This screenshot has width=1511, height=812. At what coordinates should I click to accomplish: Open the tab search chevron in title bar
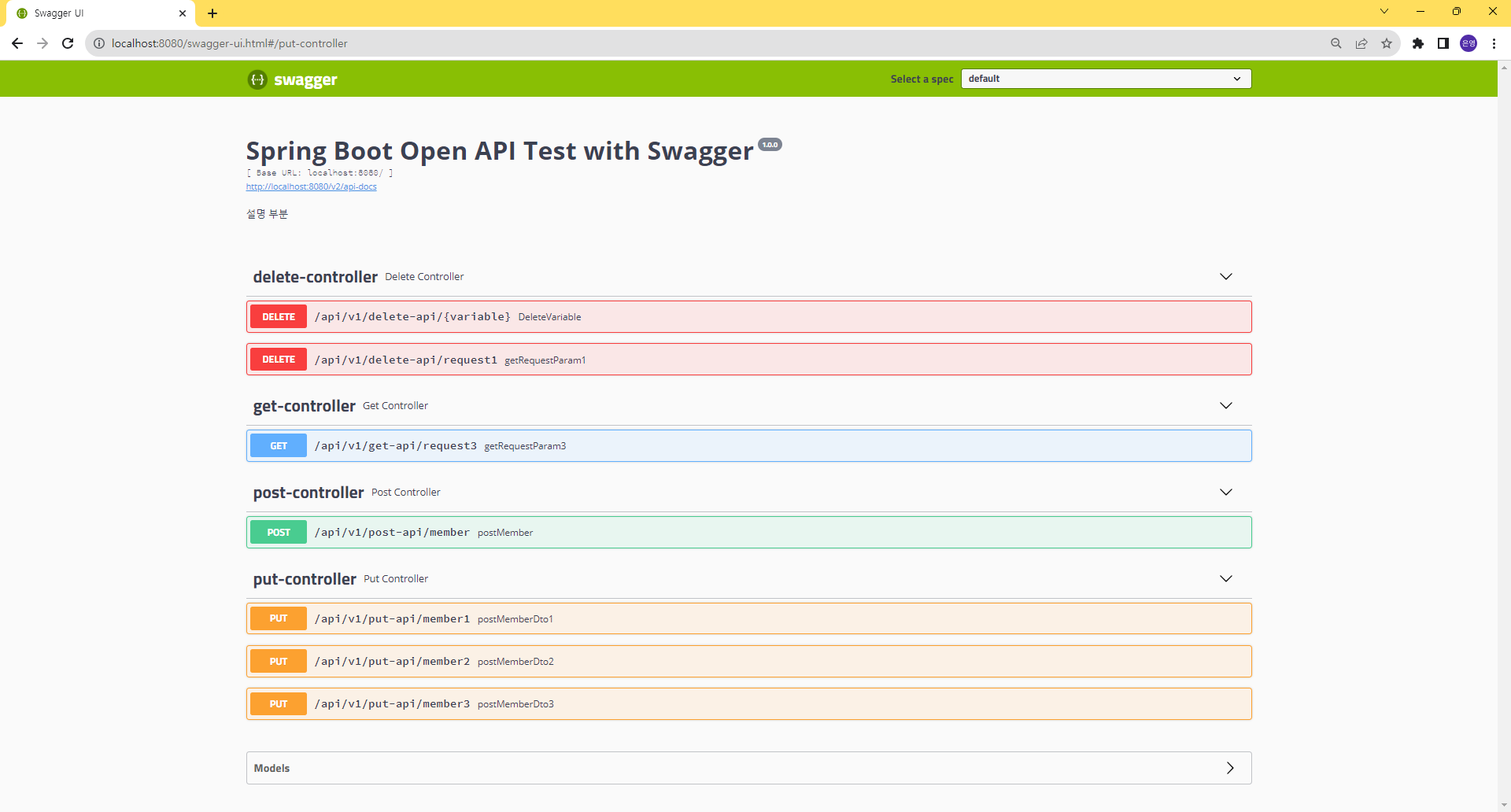click(x=1384, y=11)
